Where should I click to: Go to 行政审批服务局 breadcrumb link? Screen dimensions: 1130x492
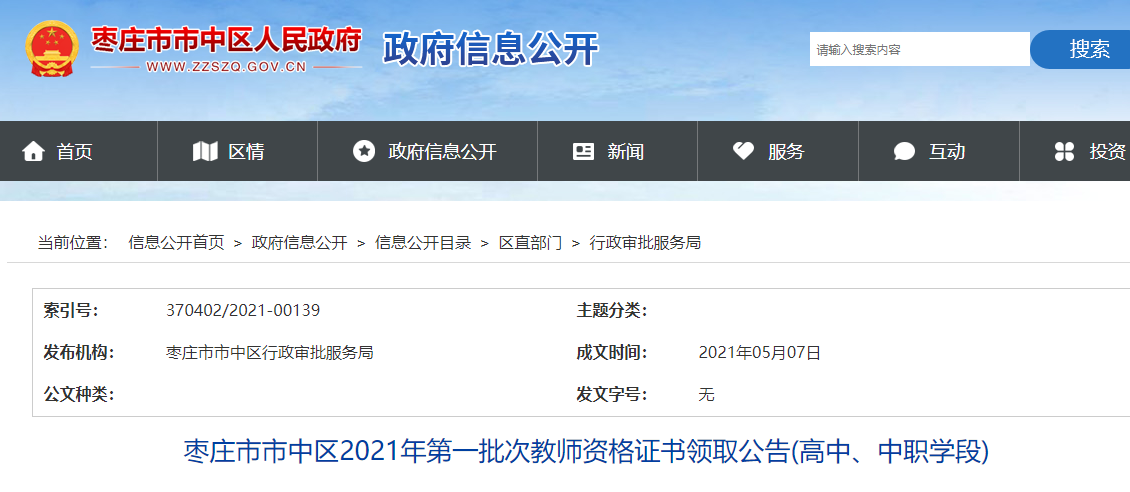point(646,243)
